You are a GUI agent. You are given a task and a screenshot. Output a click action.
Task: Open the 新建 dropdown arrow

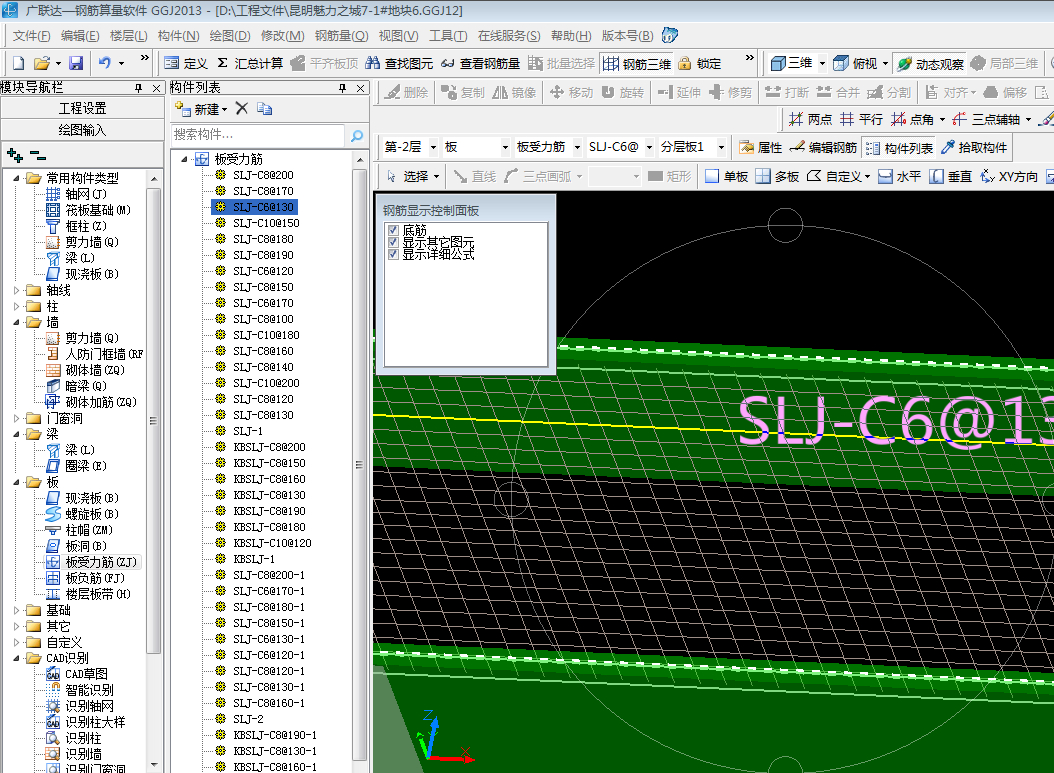click(225, 109)
